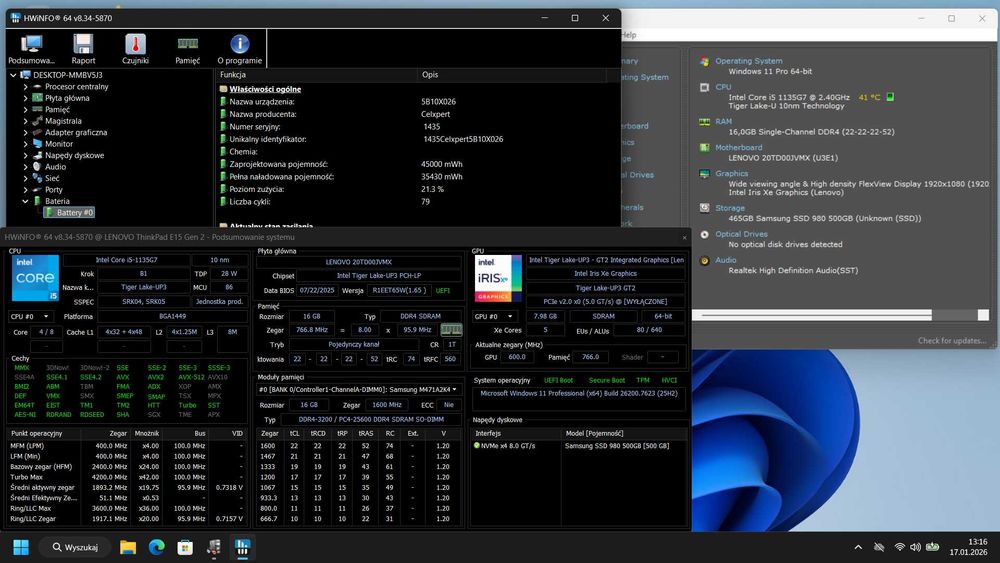Expand Napędy dyskowe tree node
Viewport: 1000px width, 563px height.
[x=26, y=156]
